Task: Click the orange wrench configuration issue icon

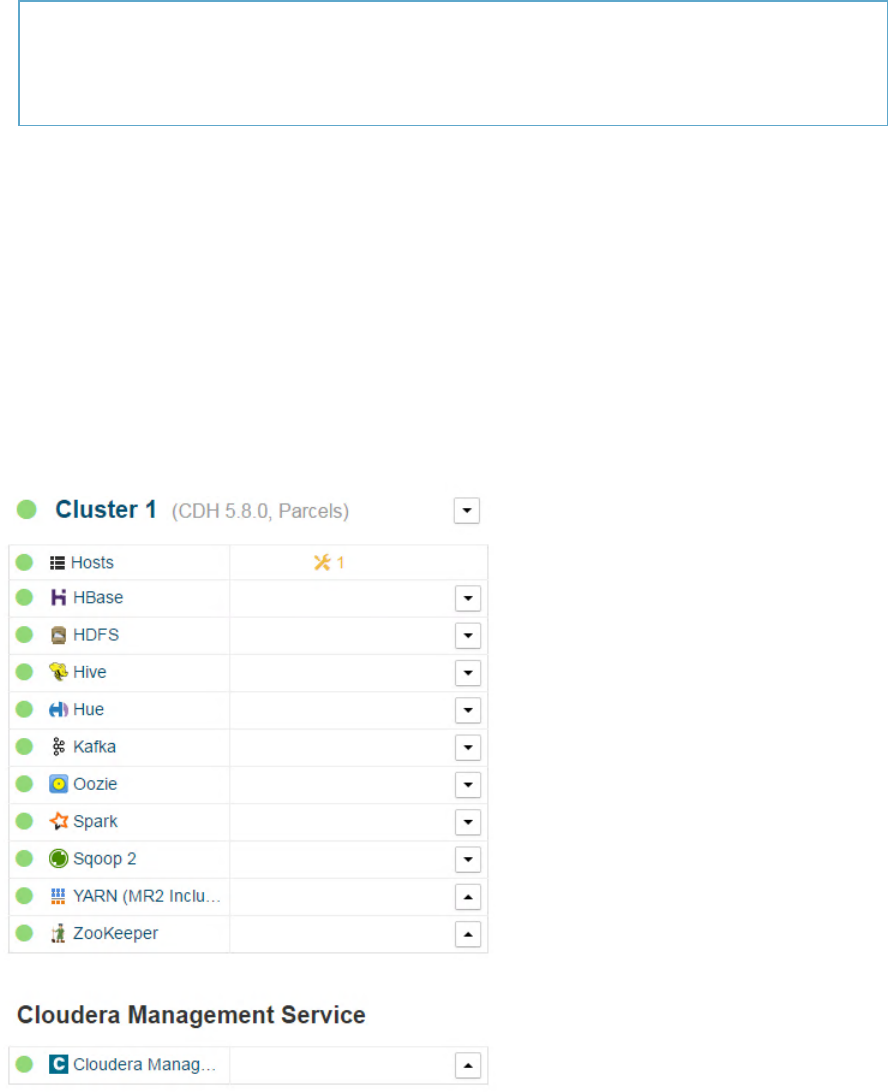Action: point(322,562)
